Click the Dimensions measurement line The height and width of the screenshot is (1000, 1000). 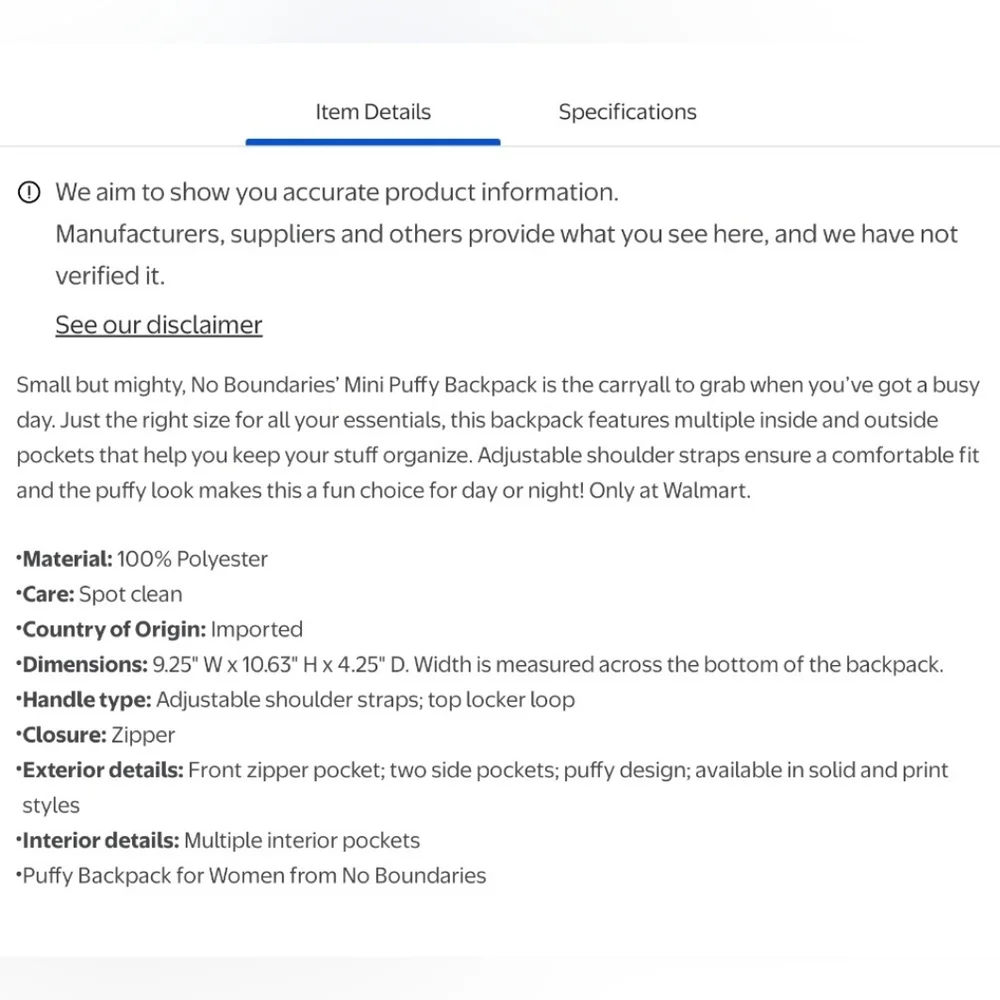click(x=480, y=665)
